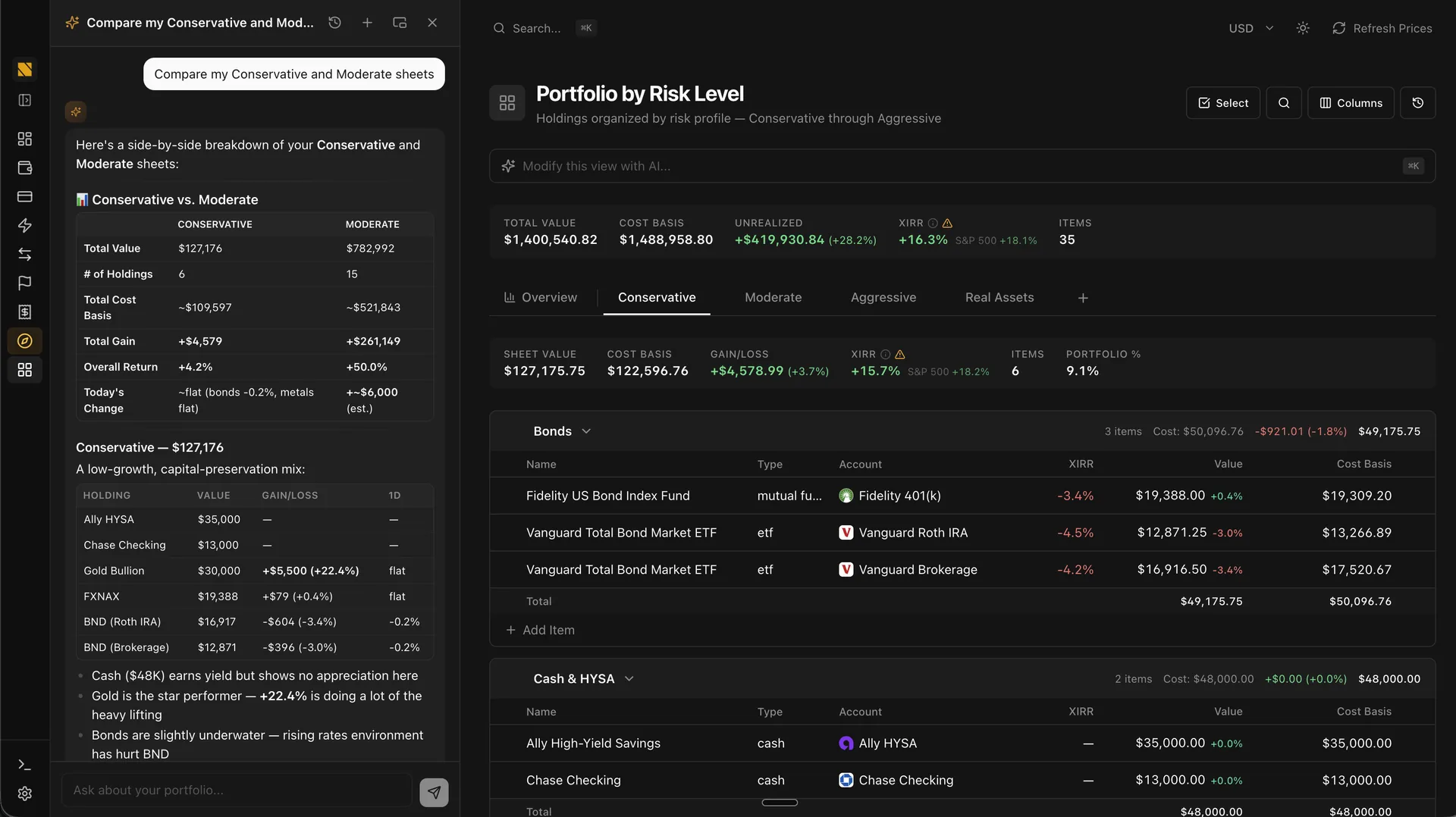Screen dimensions: 1456x817
Task: Select the highlighted compass icon in the sidebar
Action: pyautogui.click(x=25, y=341)
